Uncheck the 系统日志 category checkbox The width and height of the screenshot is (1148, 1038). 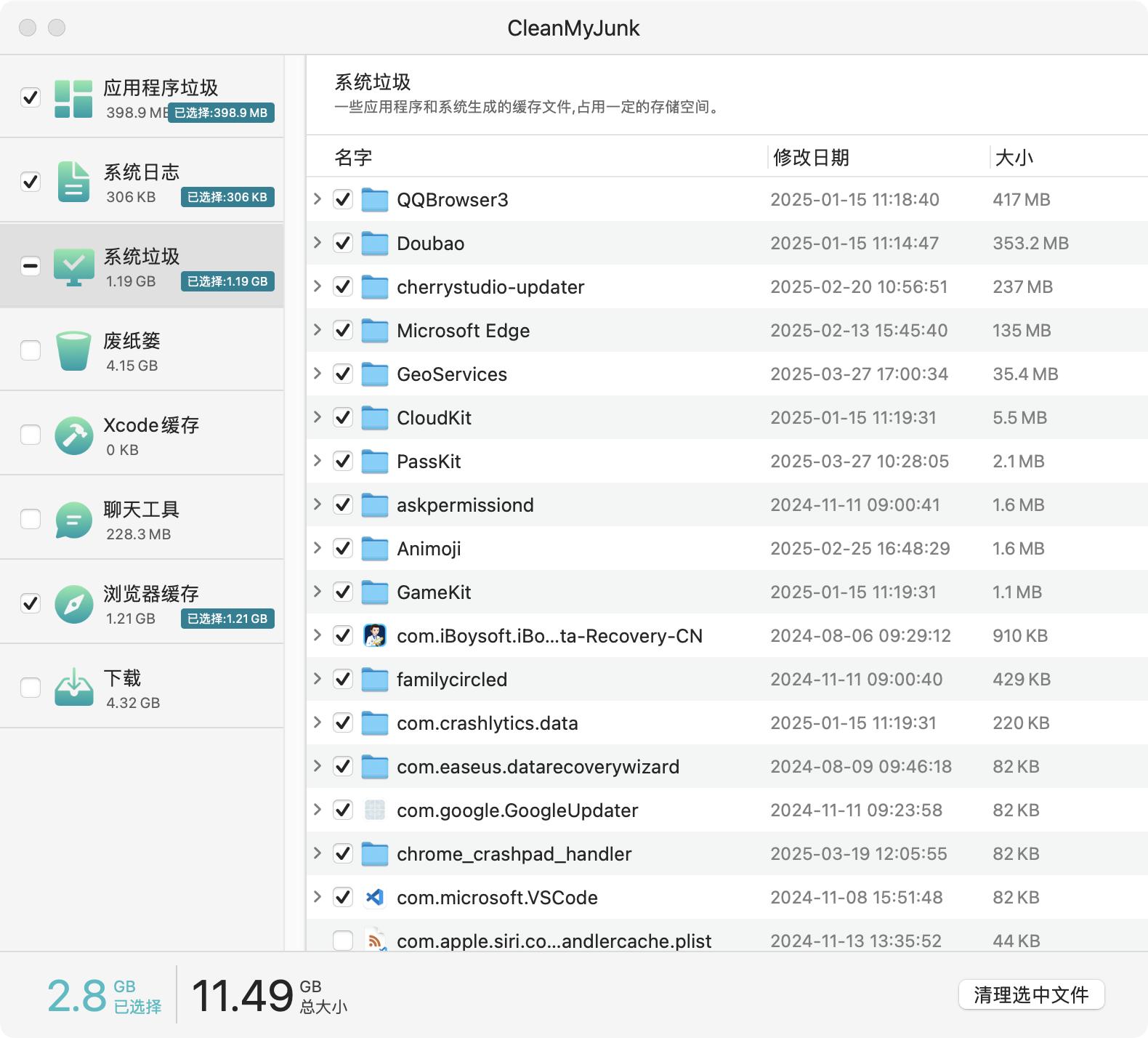pyautogui.click(x=31, y=182)
